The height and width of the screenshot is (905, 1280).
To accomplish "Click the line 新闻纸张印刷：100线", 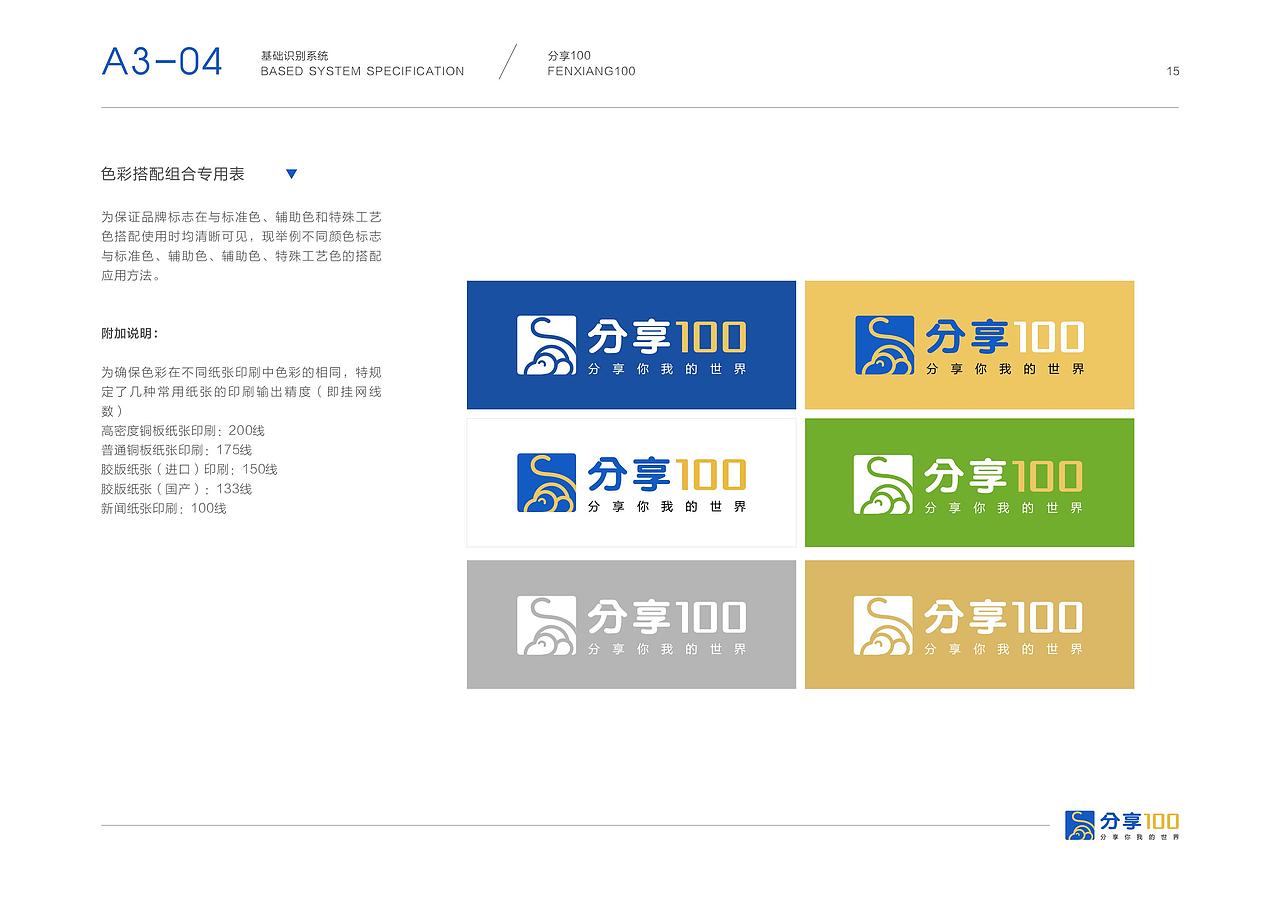I will [x=164, y=508].
